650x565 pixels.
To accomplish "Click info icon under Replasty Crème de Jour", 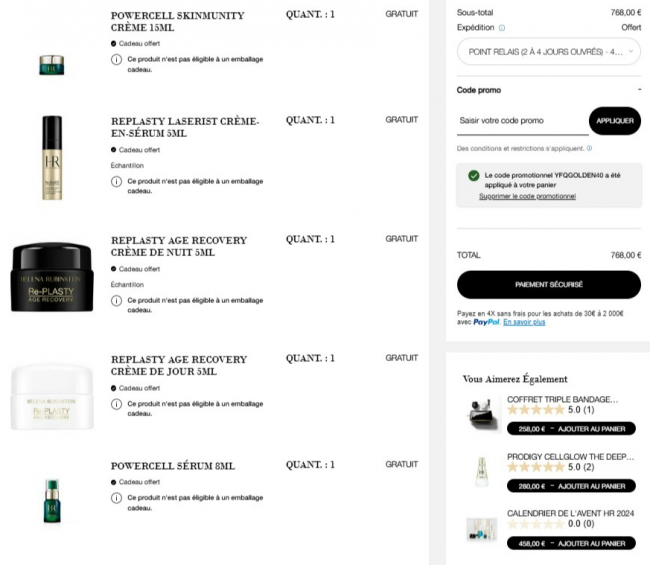I will [x=116, y=404].
